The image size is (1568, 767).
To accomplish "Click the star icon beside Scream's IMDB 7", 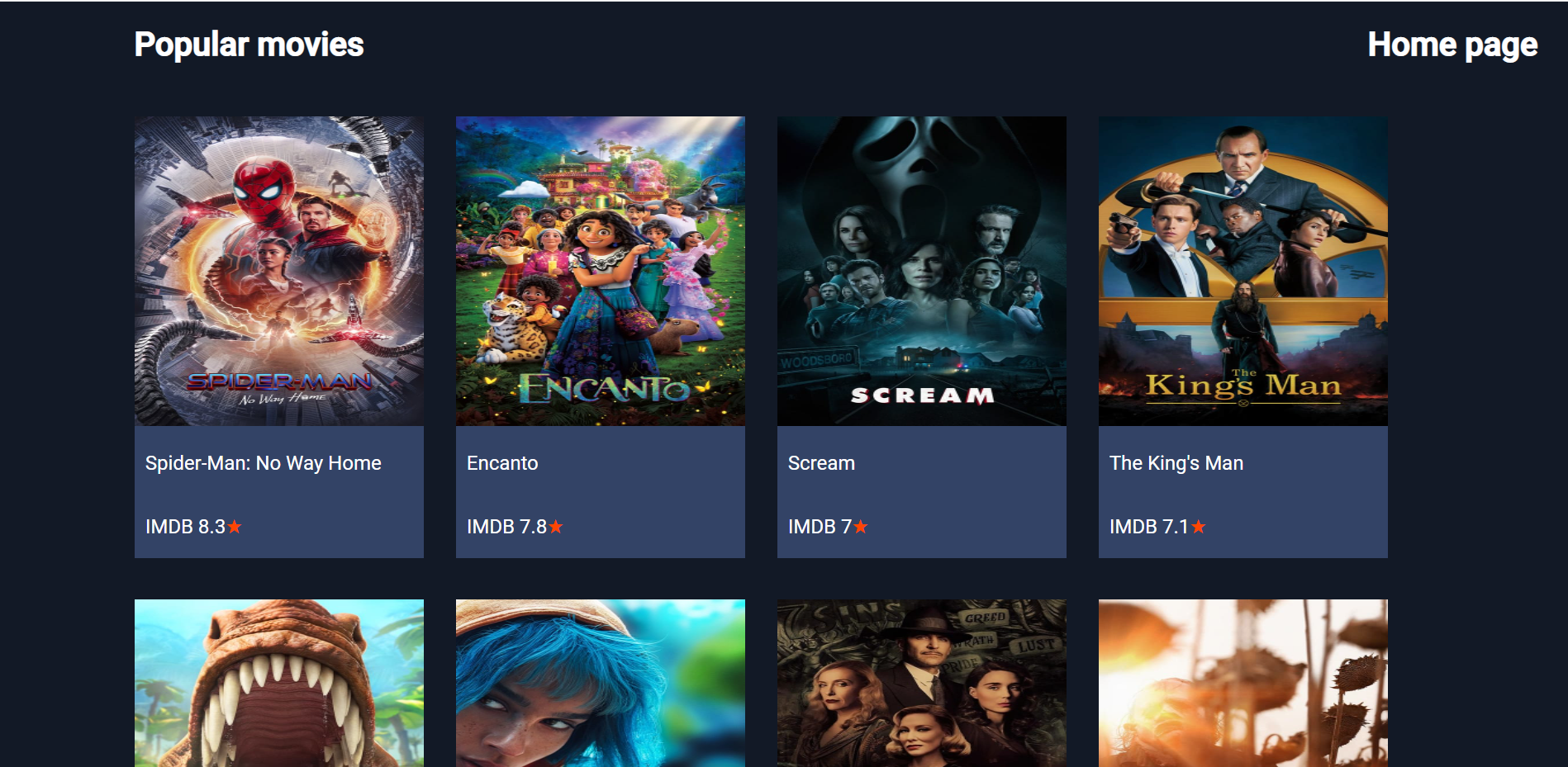I will coord(861,526).
